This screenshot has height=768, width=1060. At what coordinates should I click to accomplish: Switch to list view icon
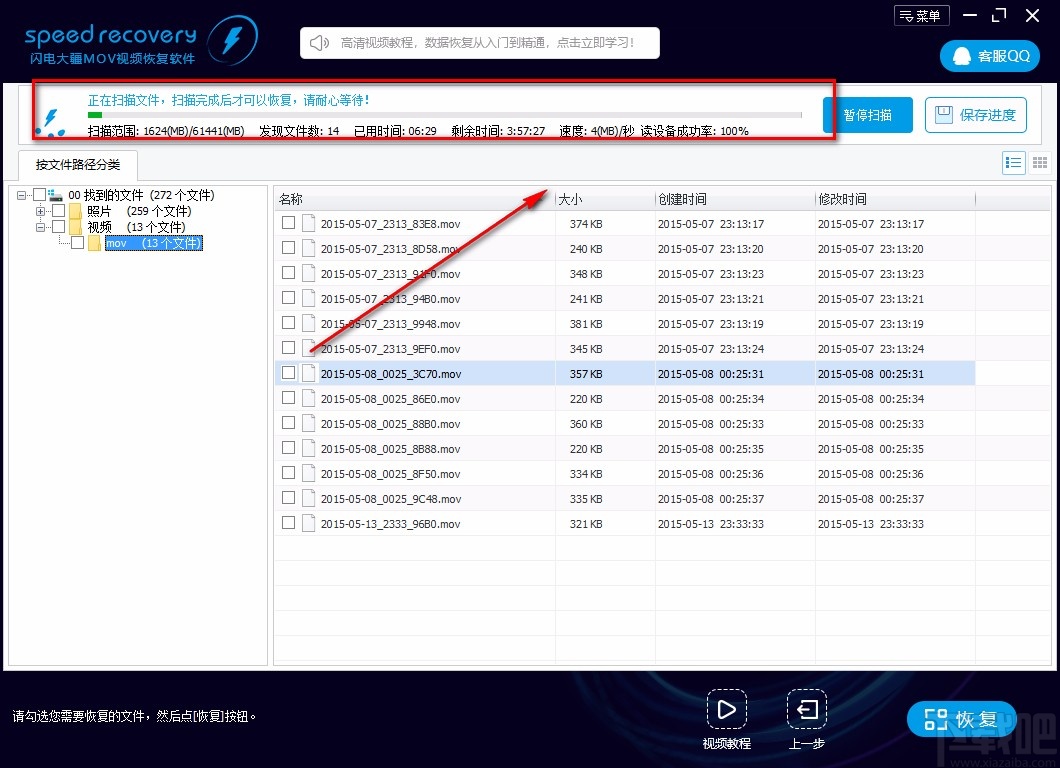(x=1013, y=163)
